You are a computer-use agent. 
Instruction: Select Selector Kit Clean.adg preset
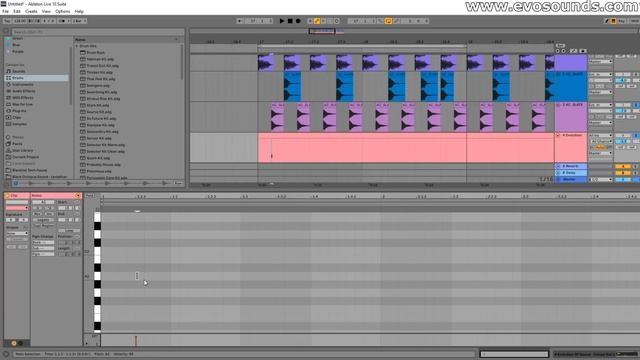point(105,151)
